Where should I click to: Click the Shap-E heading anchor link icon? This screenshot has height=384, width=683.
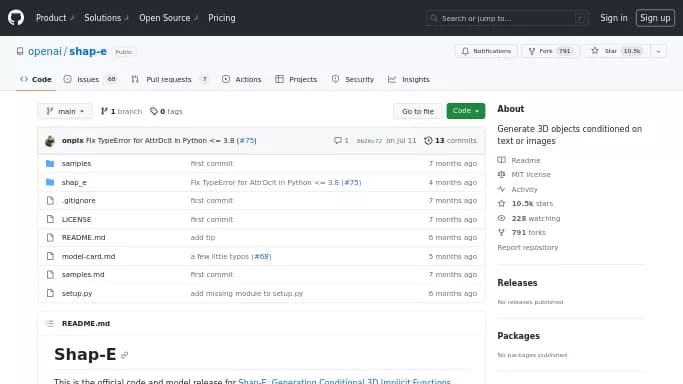click(x=125, y=355)
